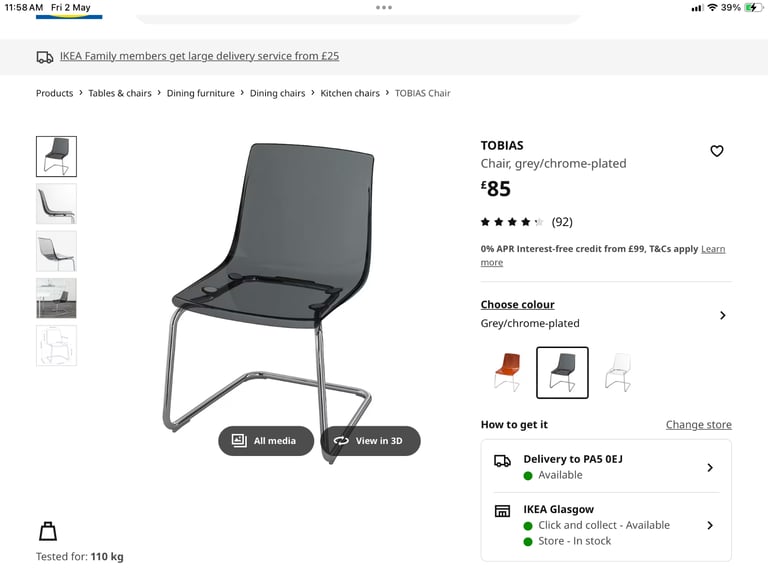Click the delivery truck icon beside PA5 0EJ
This screenshot has width=768, height=576.
coord(502,460)
